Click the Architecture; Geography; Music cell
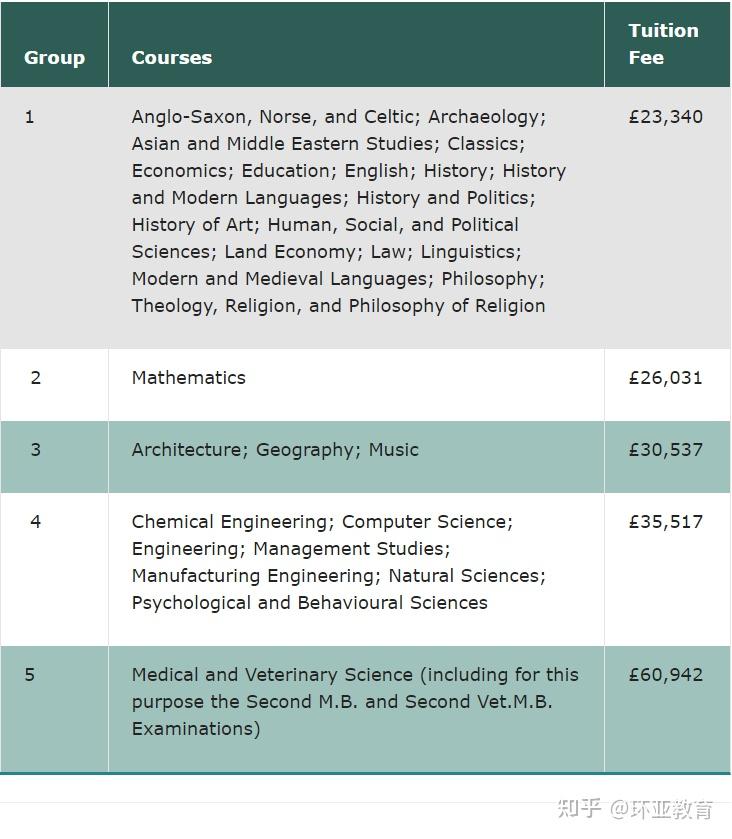 pos(275,450)
